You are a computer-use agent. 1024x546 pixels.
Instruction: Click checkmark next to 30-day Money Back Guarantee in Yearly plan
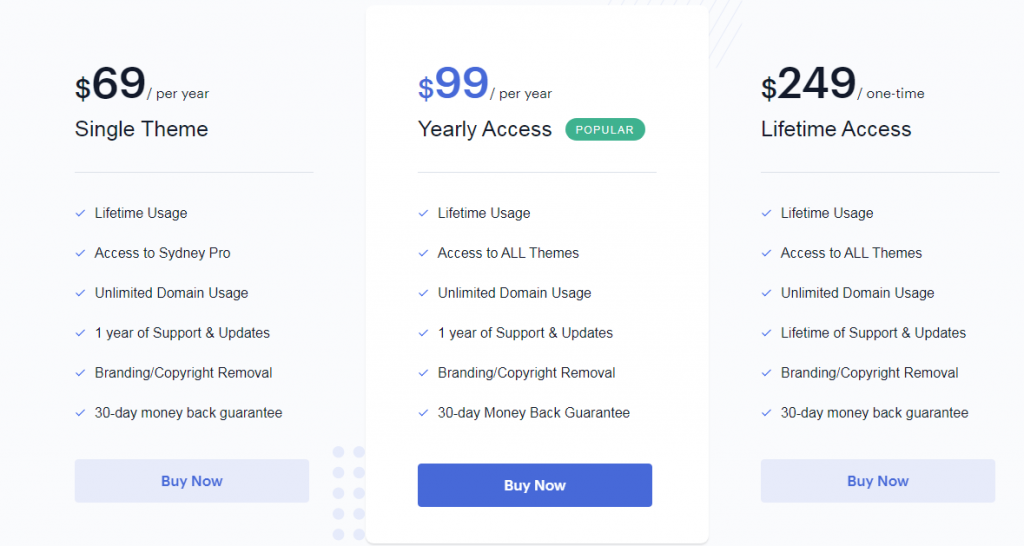(423, 413)
